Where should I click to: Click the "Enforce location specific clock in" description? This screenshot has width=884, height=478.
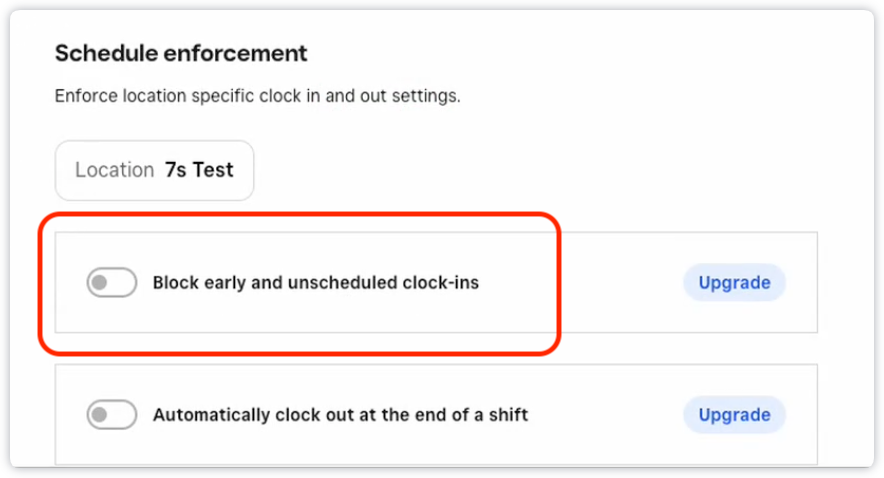tap(257, 97)
